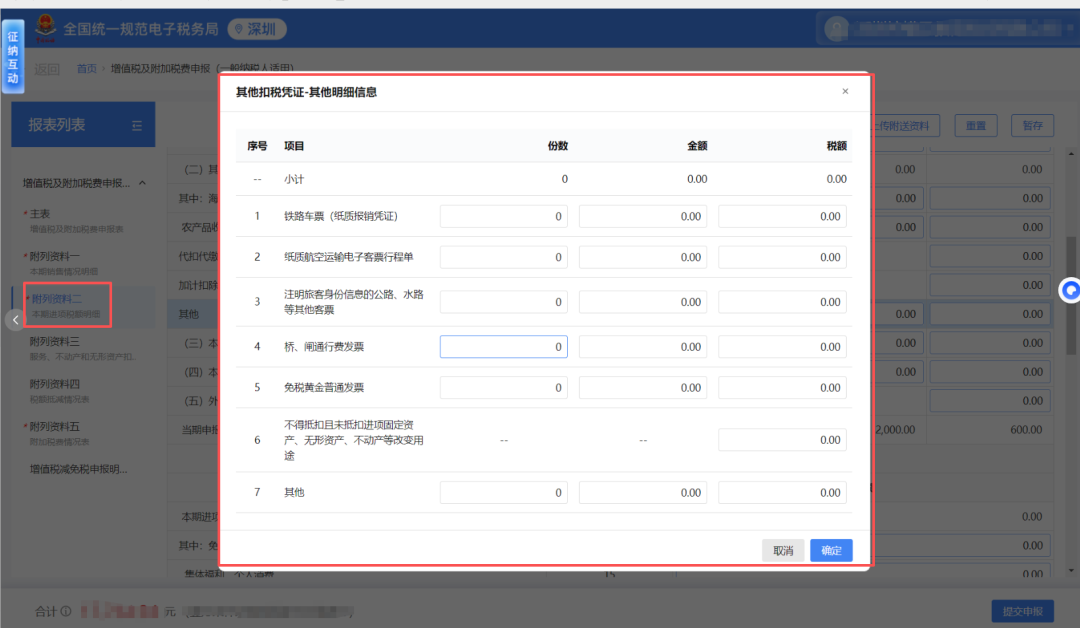Viewport: 1080px width, 628px height.
Task: Click the 首页 breadcrumb link
Action: tap(87, 69)
